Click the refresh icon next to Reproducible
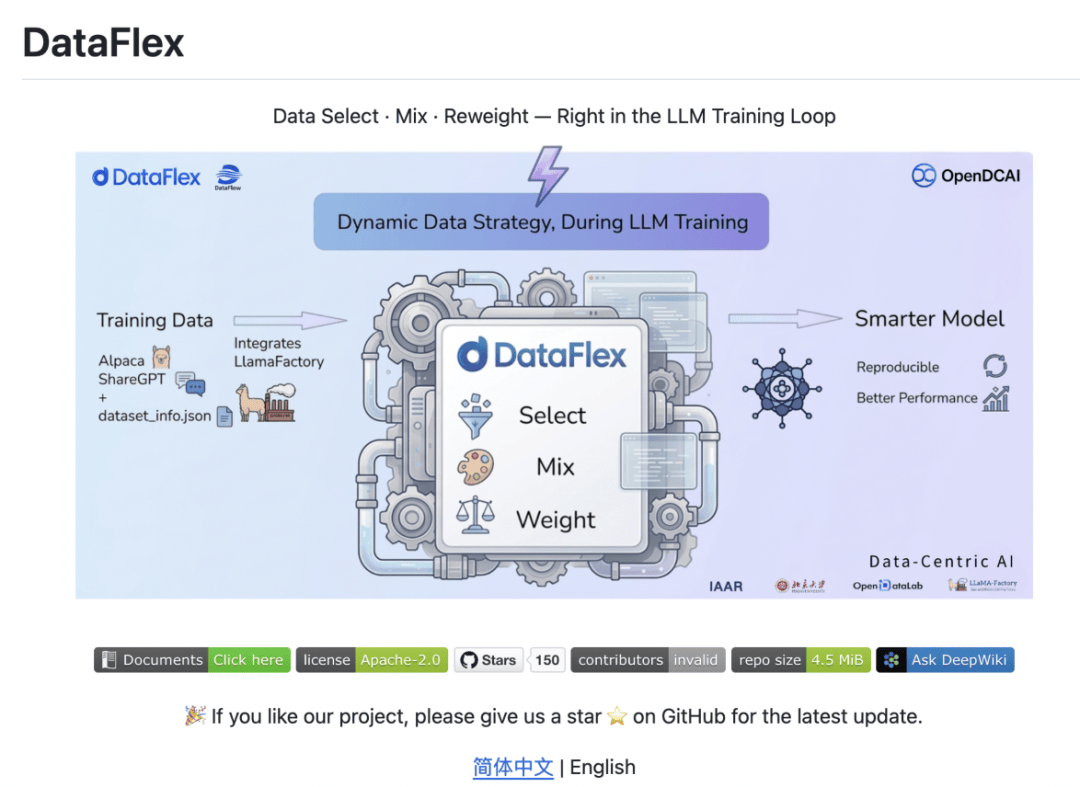Screen dimensions: 1080x787 coord(996,366)
